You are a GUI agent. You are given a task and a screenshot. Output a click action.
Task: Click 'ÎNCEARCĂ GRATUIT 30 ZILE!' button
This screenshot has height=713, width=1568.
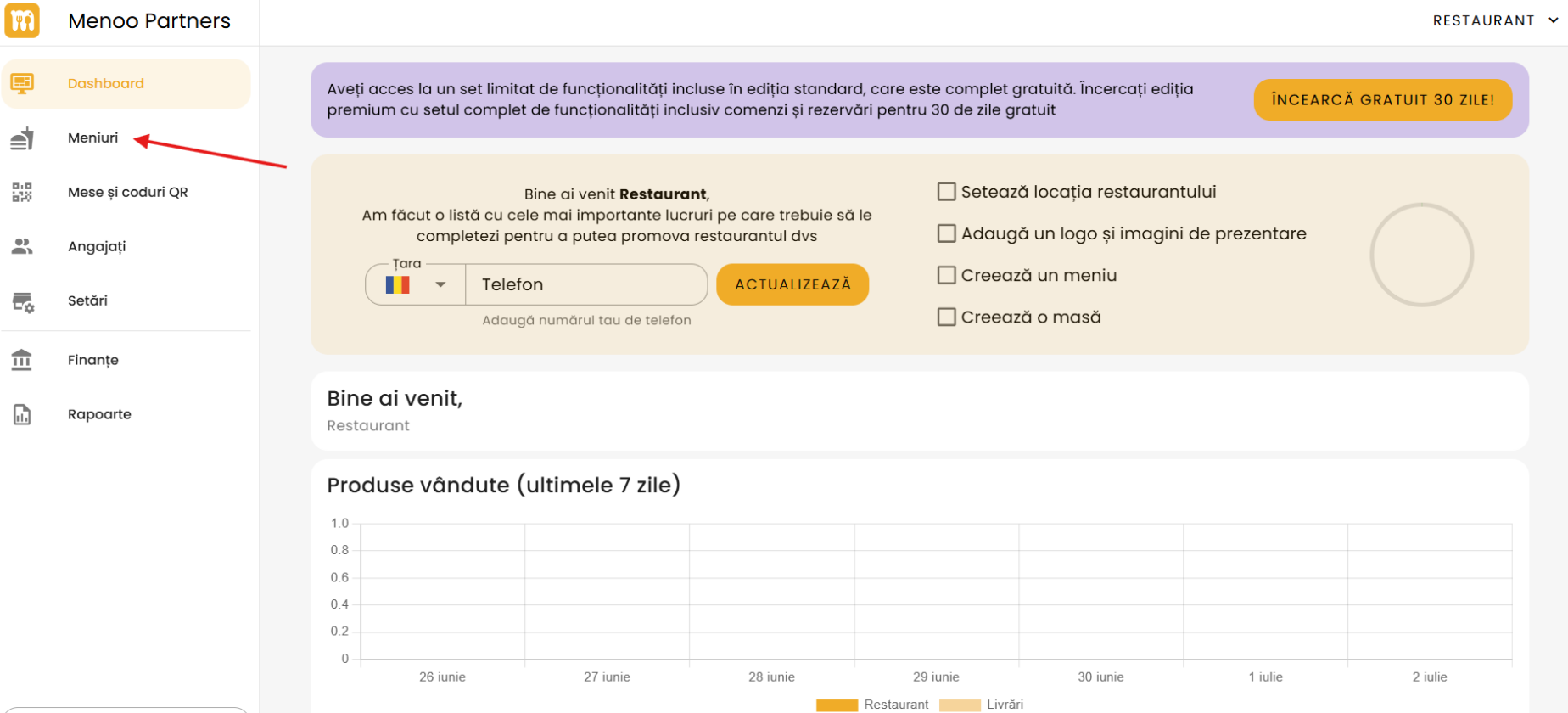[1382, 100]
